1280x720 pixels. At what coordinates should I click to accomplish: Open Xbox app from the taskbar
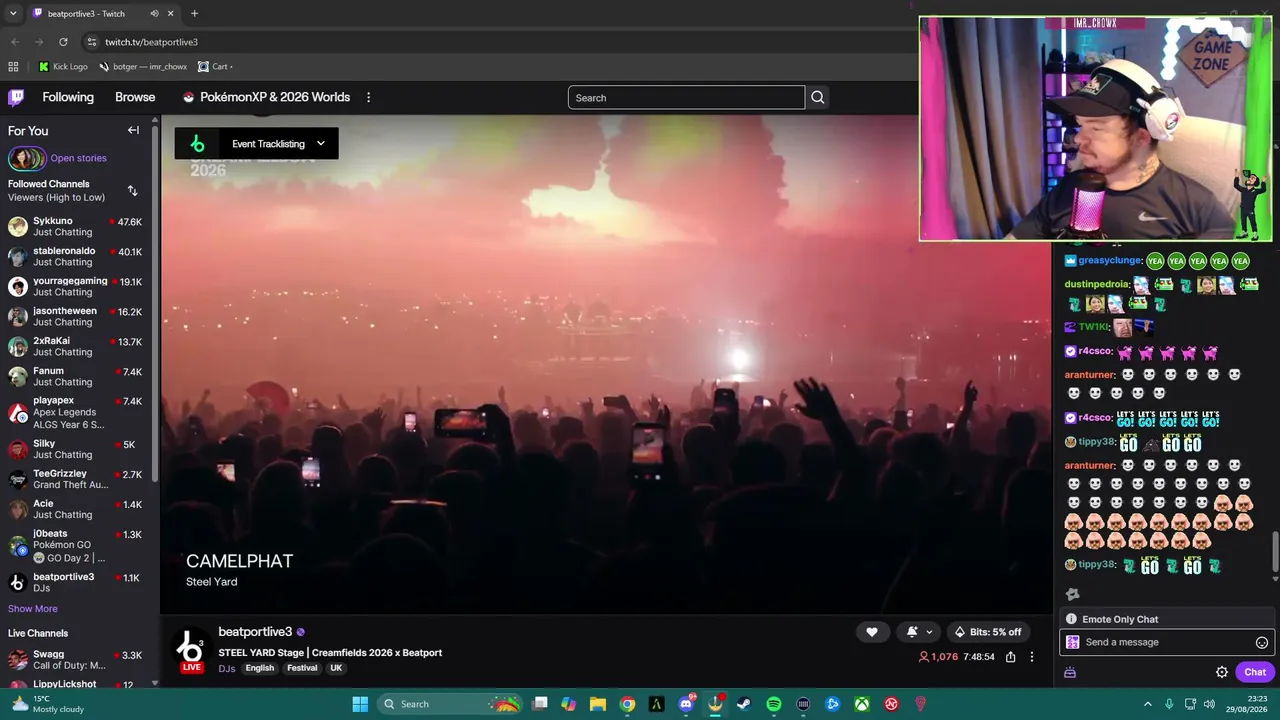[x=862, y=704]
